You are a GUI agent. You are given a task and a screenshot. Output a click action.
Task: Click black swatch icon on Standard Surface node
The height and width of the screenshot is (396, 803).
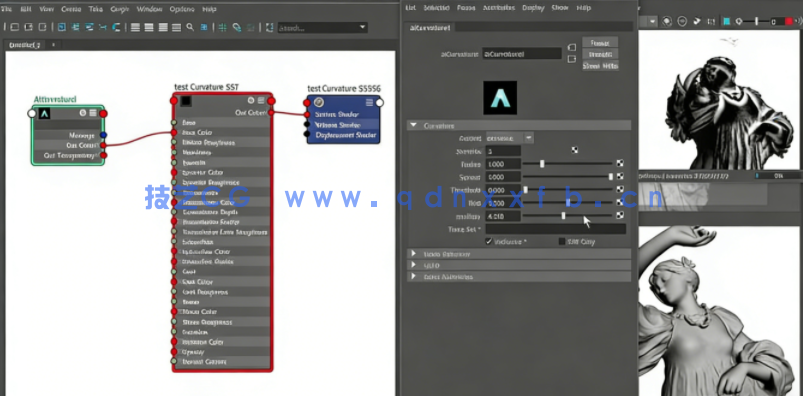click(x=185, y=101)
